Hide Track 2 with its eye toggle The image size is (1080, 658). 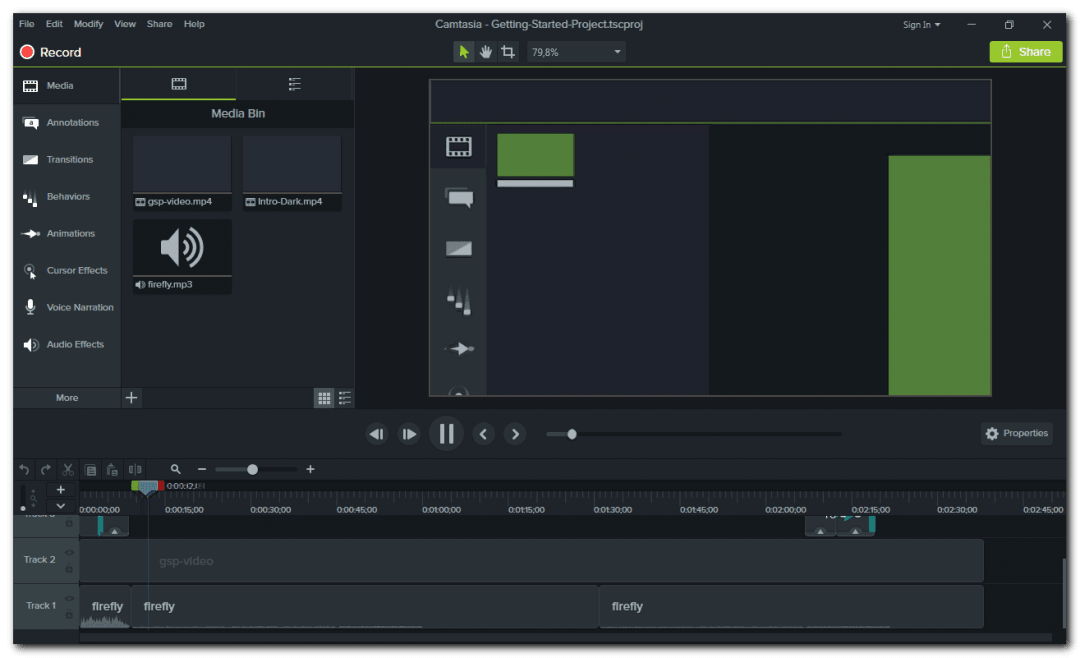coord(69,552)
